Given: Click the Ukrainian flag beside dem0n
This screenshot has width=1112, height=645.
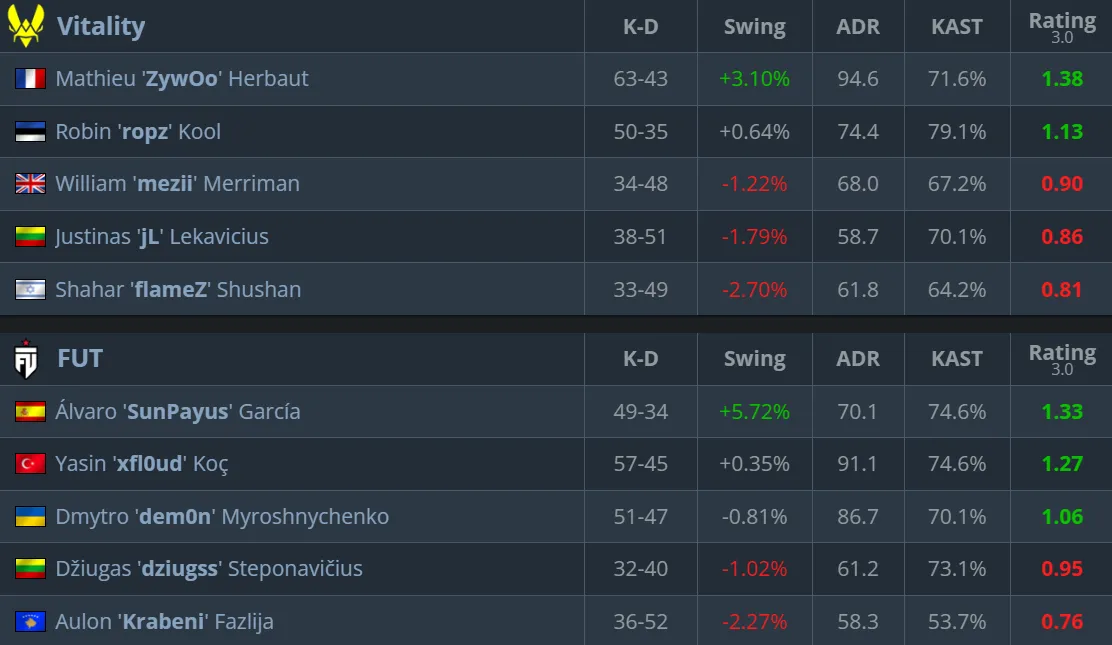Looking at the screenshot, I should 30,516.
